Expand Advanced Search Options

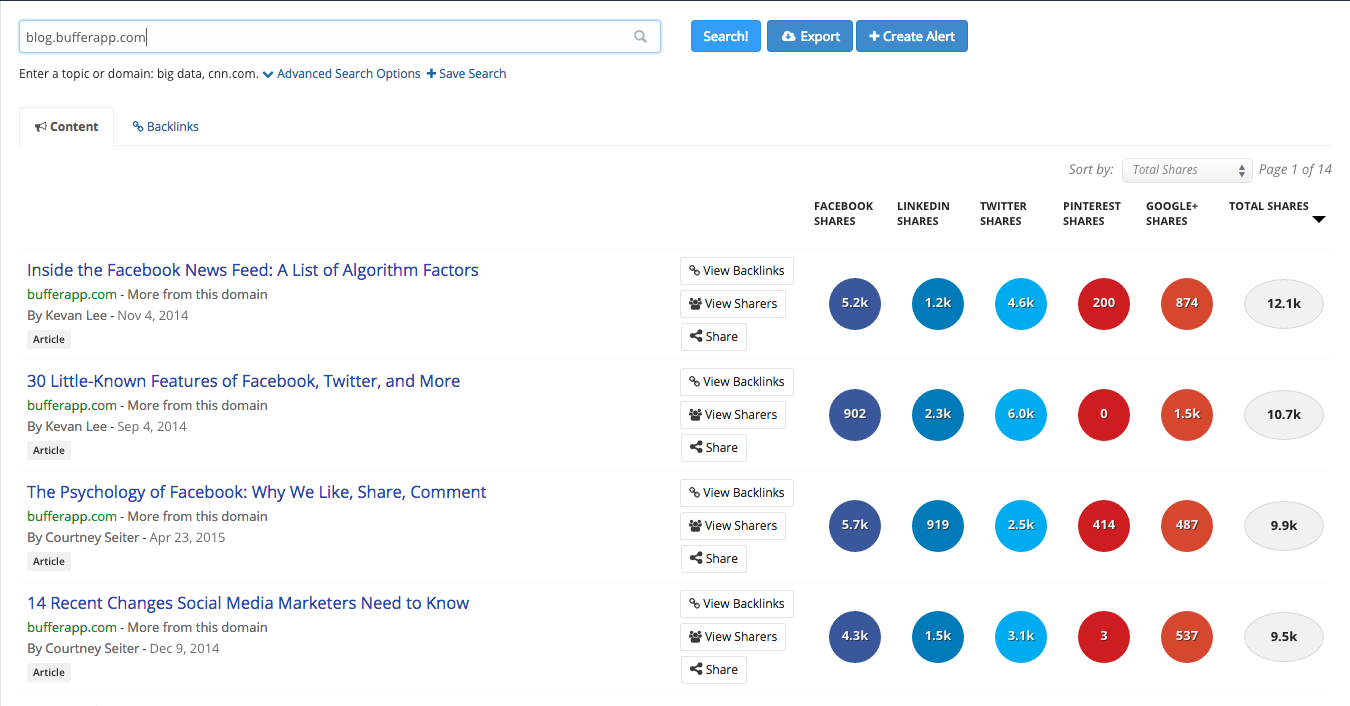[x=341, y=74]
